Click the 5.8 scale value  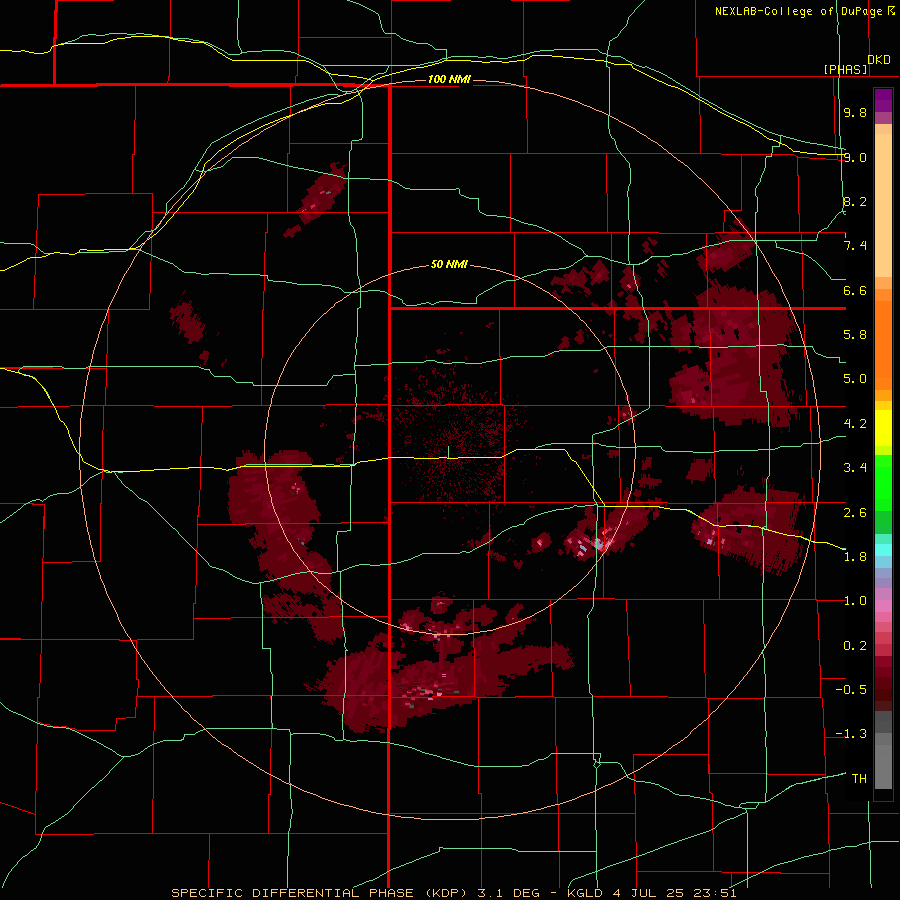point(855,335)
